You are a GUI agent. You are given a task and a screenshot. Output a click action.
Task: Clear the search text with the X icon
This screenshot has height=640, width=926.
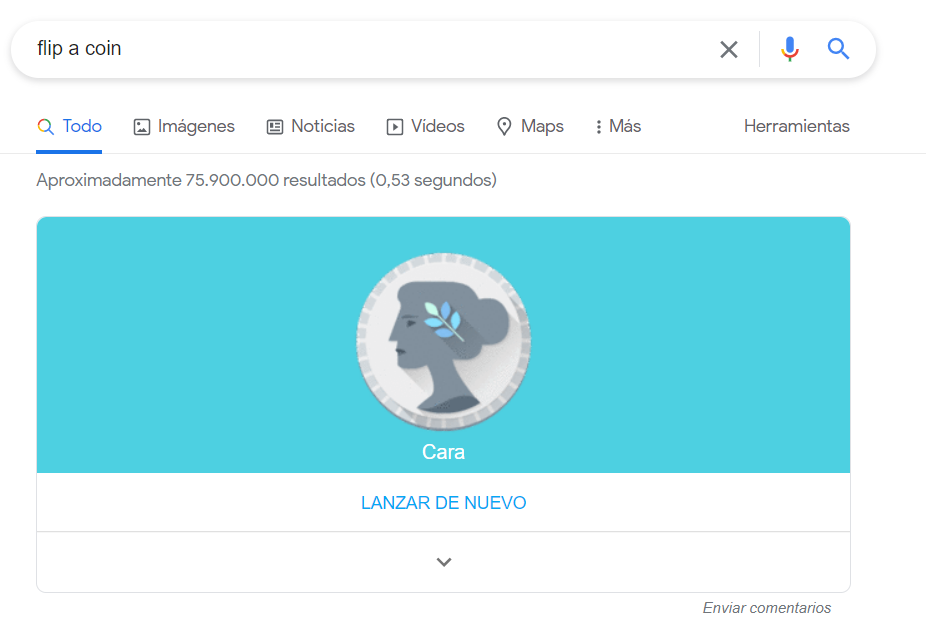[x=729, y=49]
